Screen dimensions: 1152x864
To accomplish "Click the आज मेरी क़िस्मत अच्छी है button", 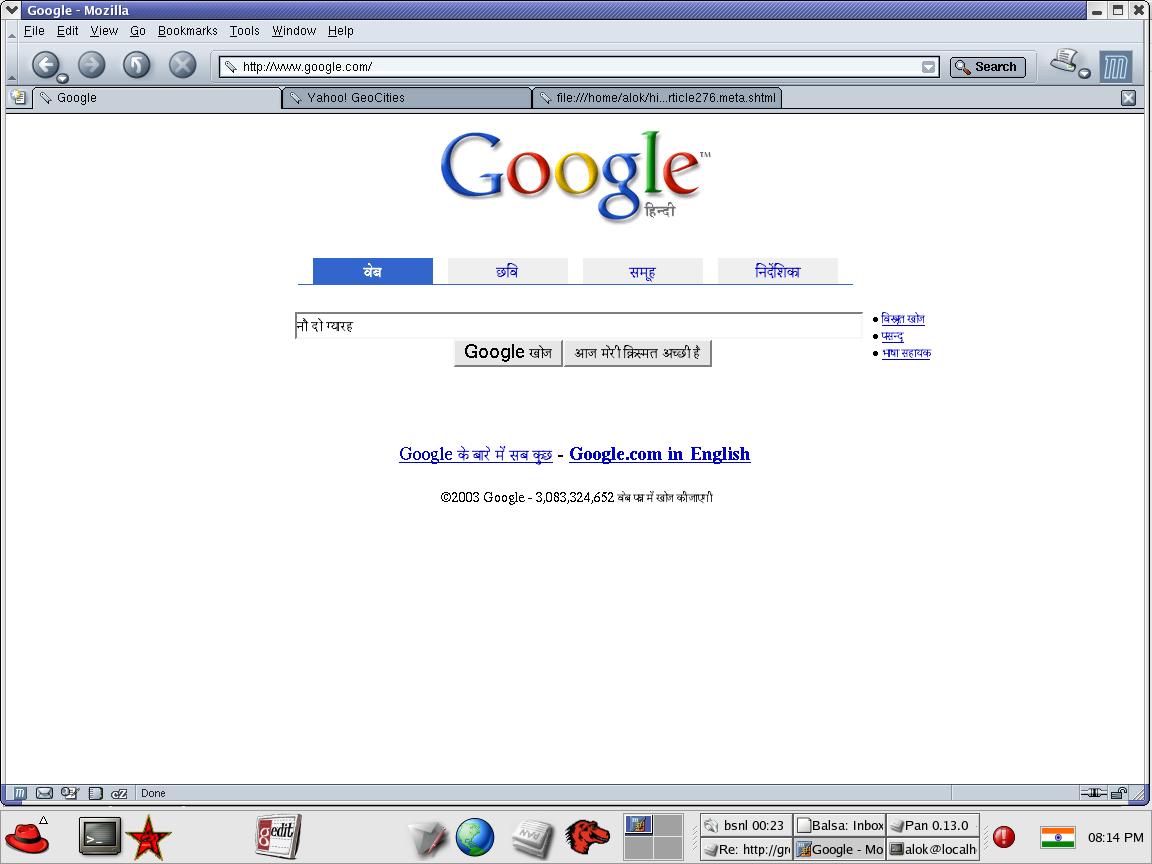I will pyautogui.click(x=637, y=353).
